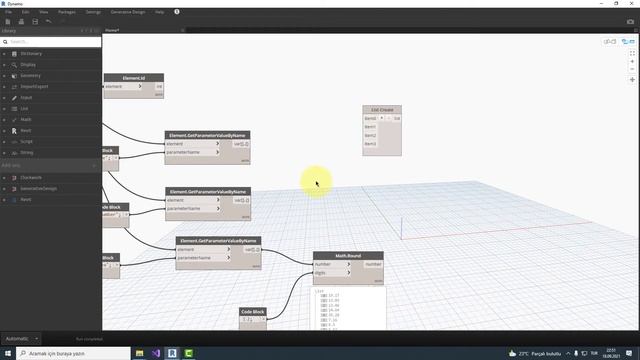The width and height of the screenshot is (640, 360).
Task: Expand the List library category
Action: coord(4,109)
